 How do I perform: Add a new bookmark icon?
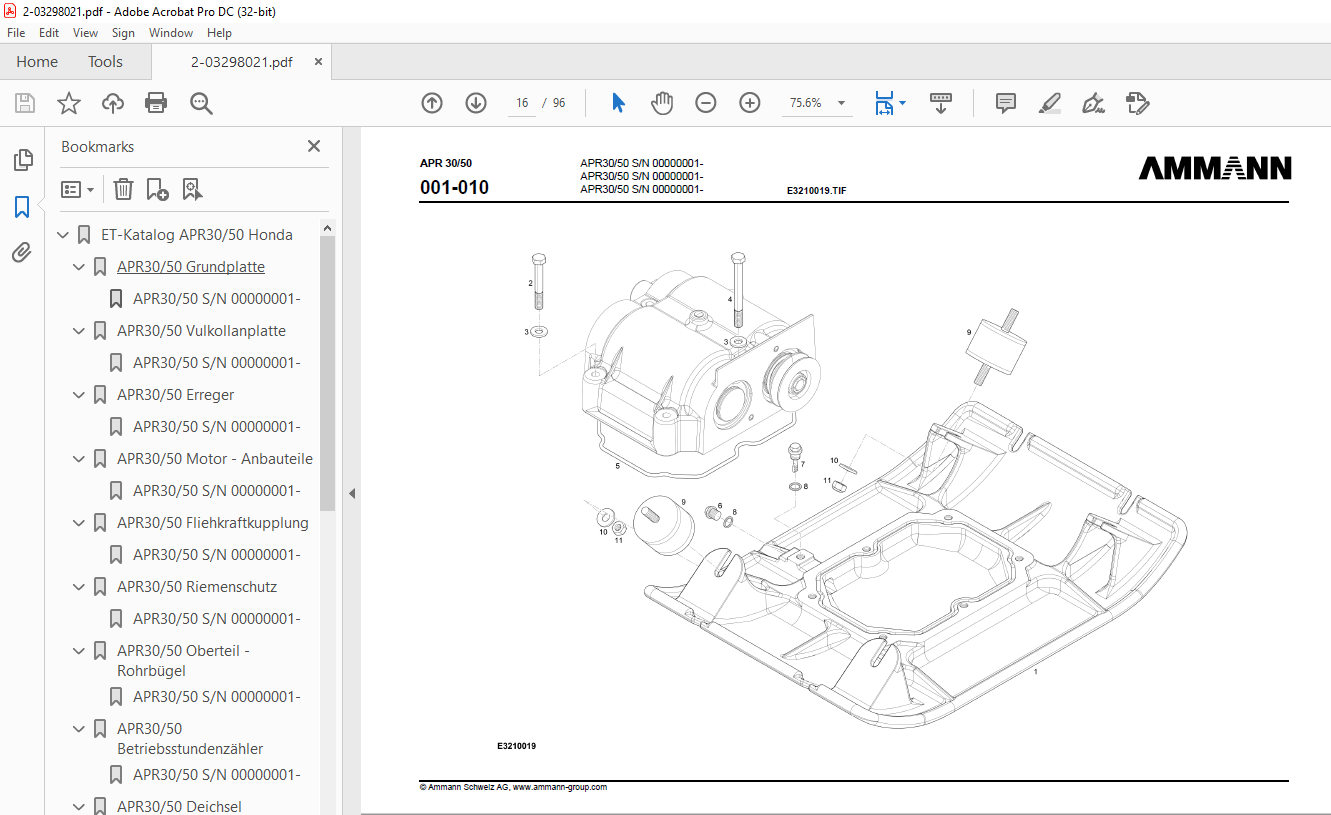tap(157, 189)
